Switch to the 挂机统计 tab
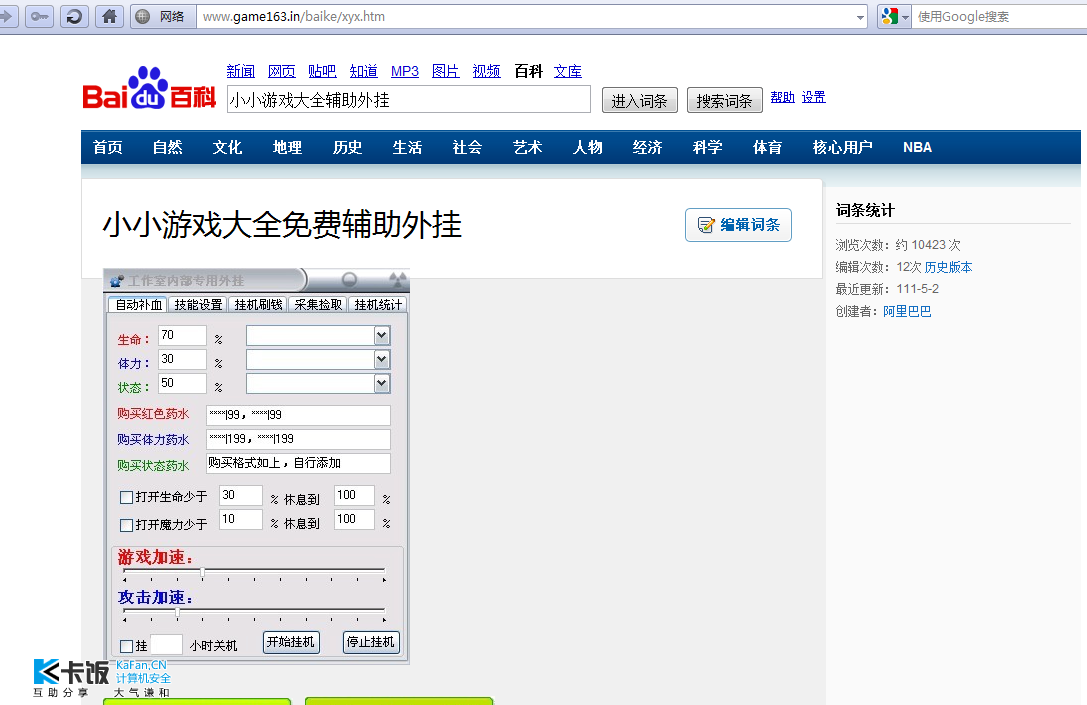Image resolution: width=1087 pixels, height=705 pixels. [x=378, y=304]
